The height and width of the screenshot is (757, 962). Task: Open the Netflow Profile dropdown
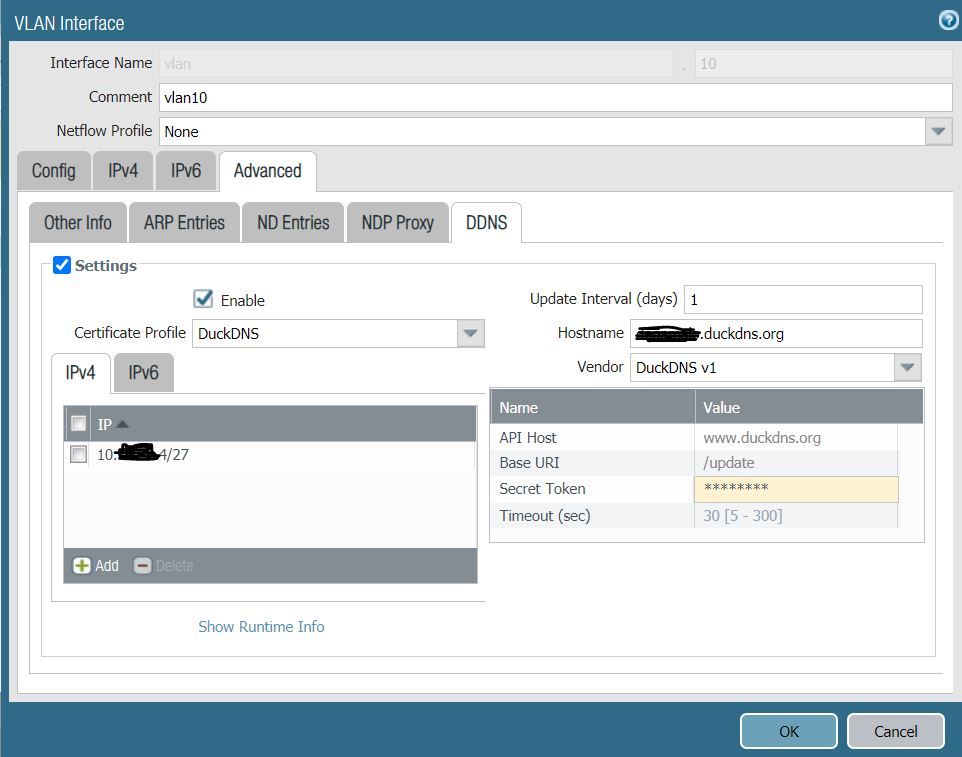coord(937,131)
